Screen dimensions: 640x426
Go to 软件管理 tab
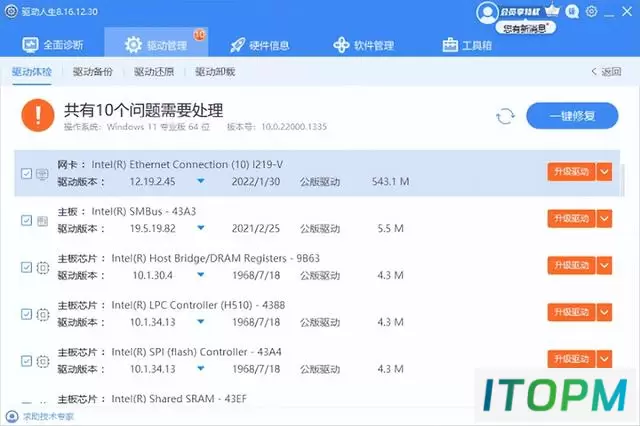[363, 45]
